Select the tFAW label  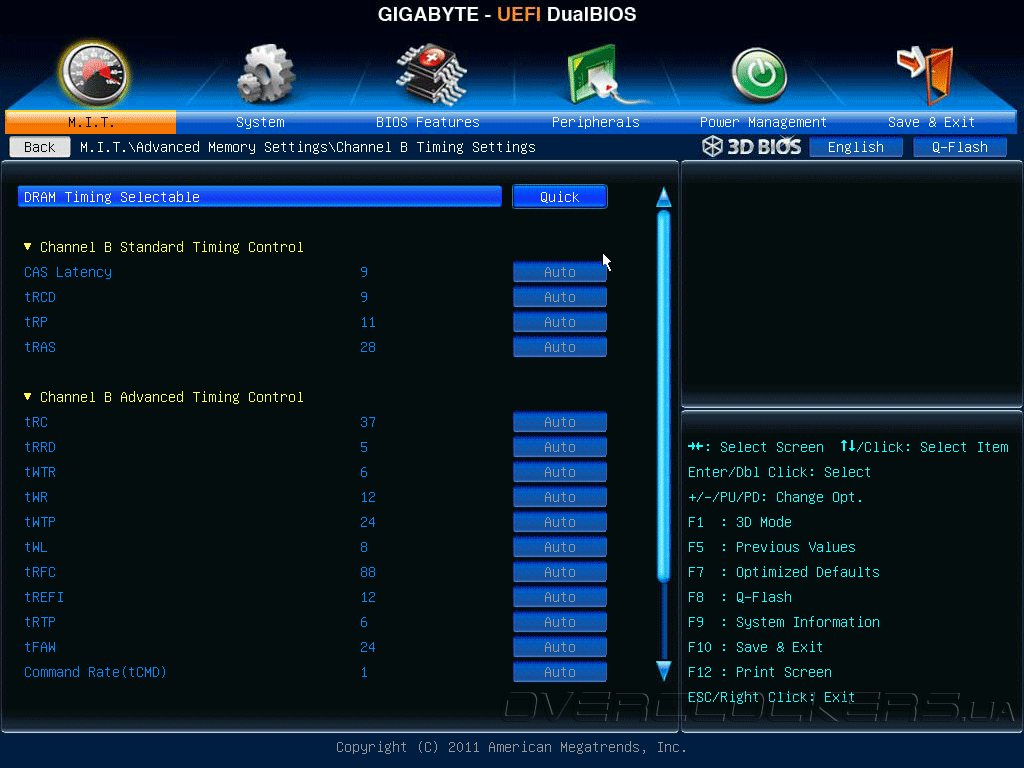(x=40, y=647)
